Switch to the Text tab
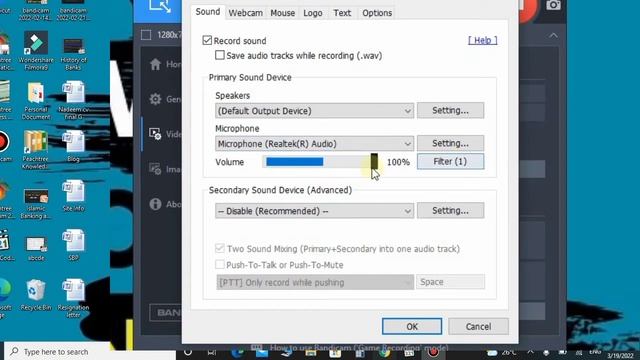Image resolution: width=640 pixels, height=360 pixels. (342, 13)
